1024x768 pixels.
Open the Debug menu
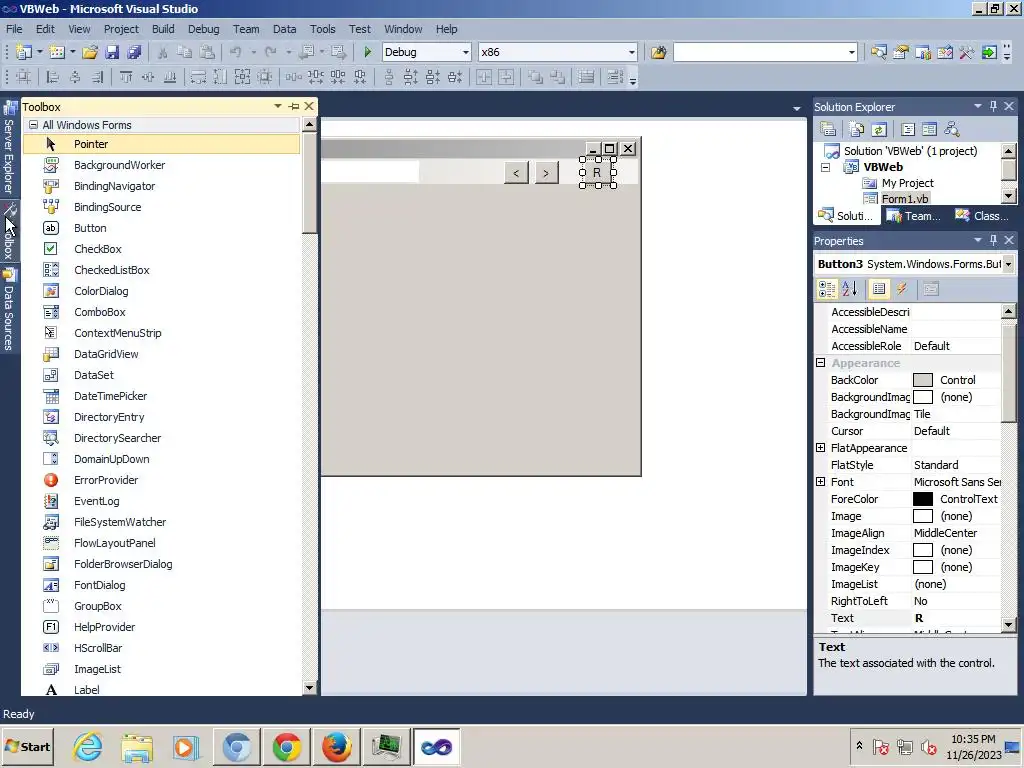click(x=203, y=29)
